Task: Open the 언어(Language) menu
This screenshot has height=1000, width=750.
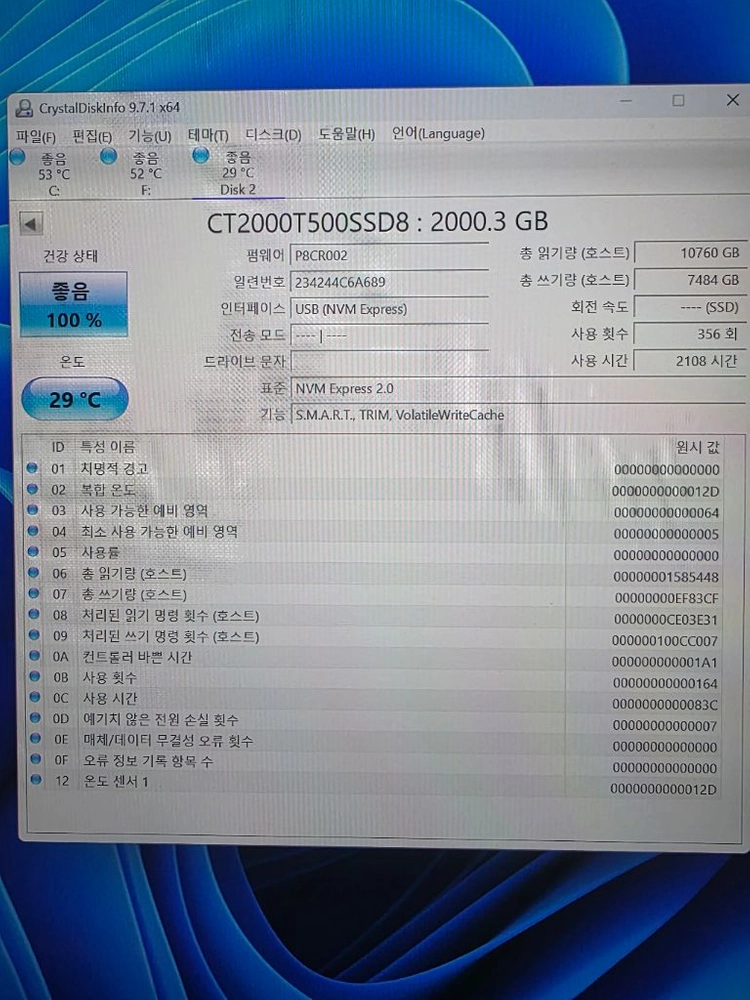Action: click(438, 133)
